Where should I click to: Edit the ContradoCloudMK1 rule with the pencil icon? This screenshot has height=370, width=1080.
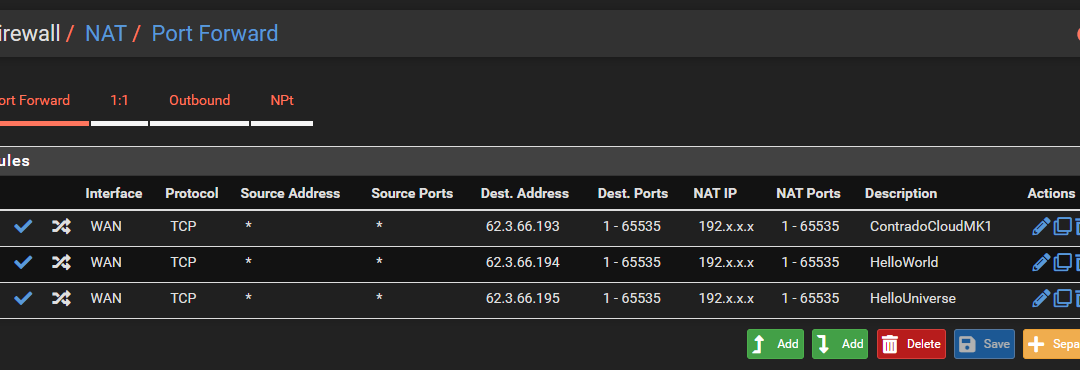click(x=1041, y=226)
